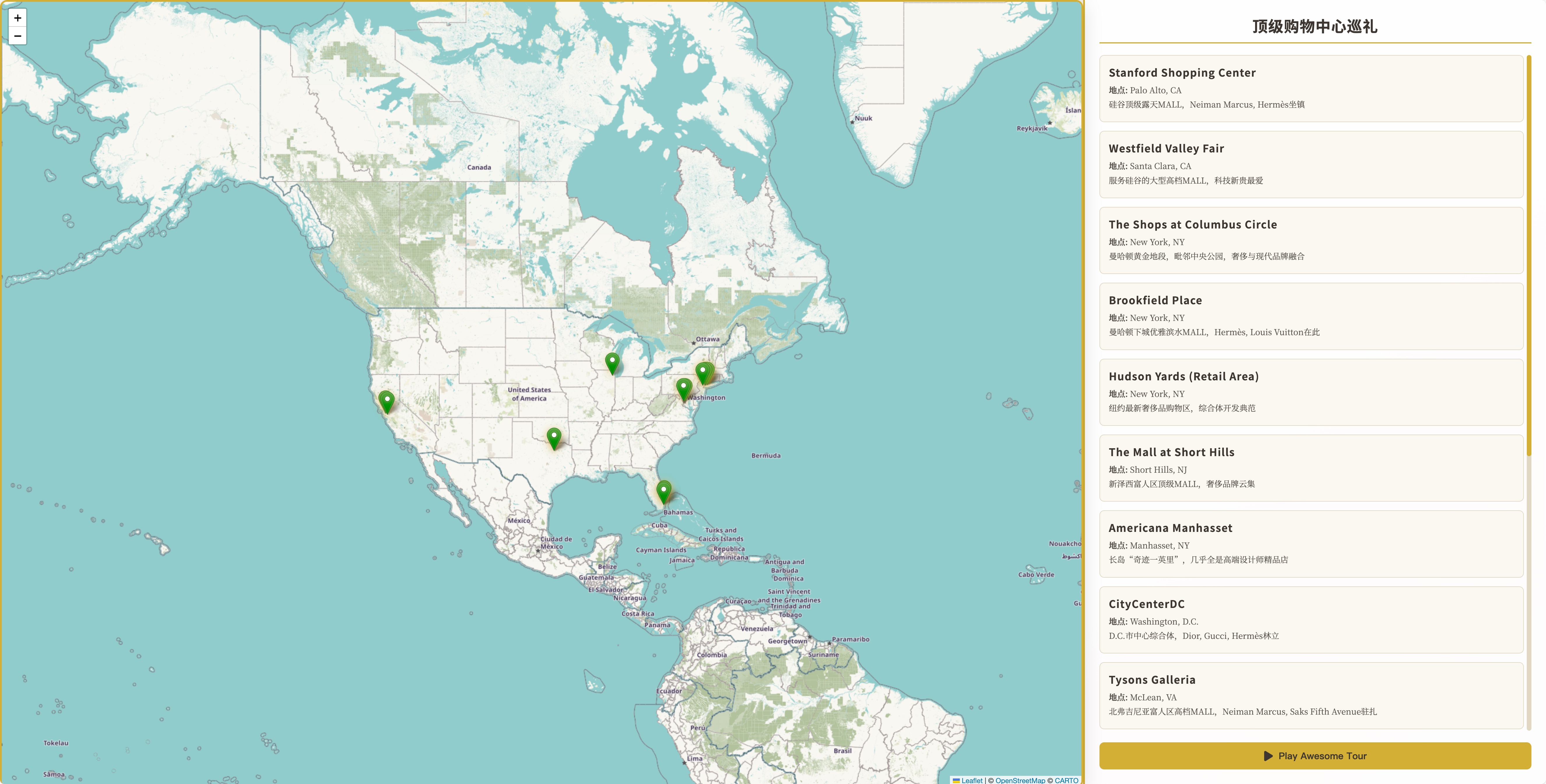Click the green marker near Washington
Screen dimensions: 1546x784
[684, 389]
